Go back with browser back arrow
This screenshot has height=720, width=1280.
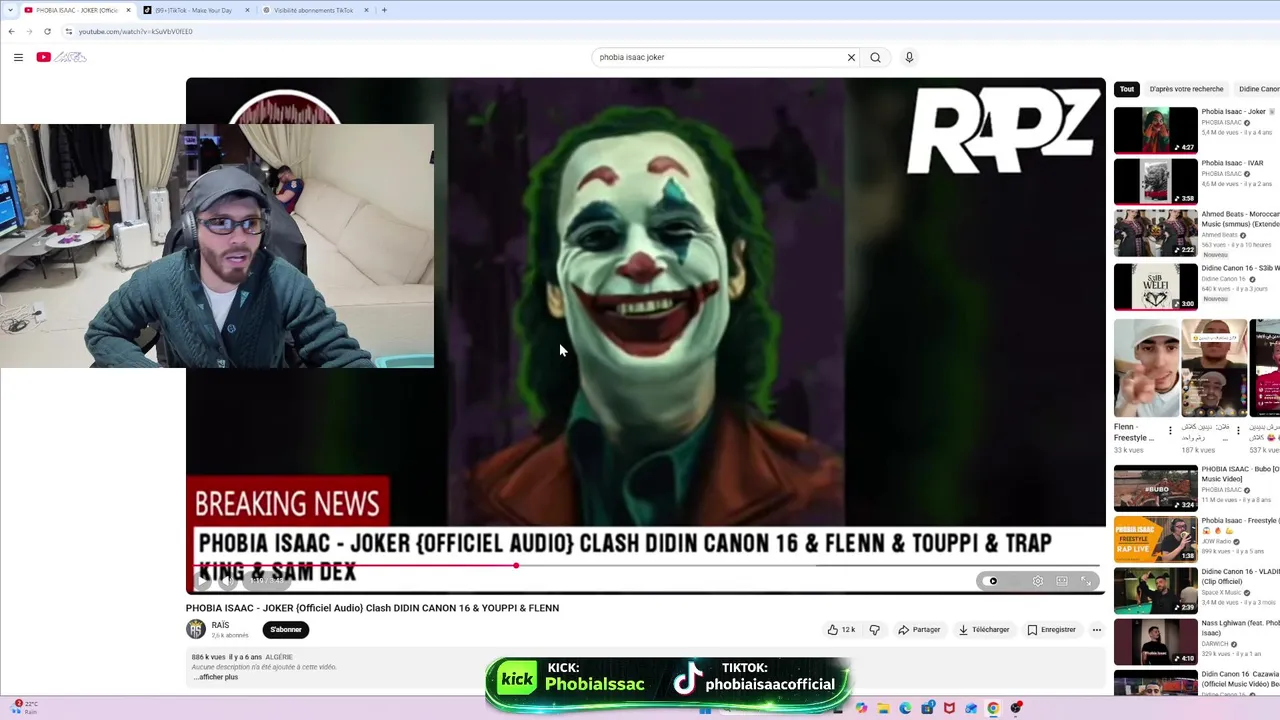[11, 31]
